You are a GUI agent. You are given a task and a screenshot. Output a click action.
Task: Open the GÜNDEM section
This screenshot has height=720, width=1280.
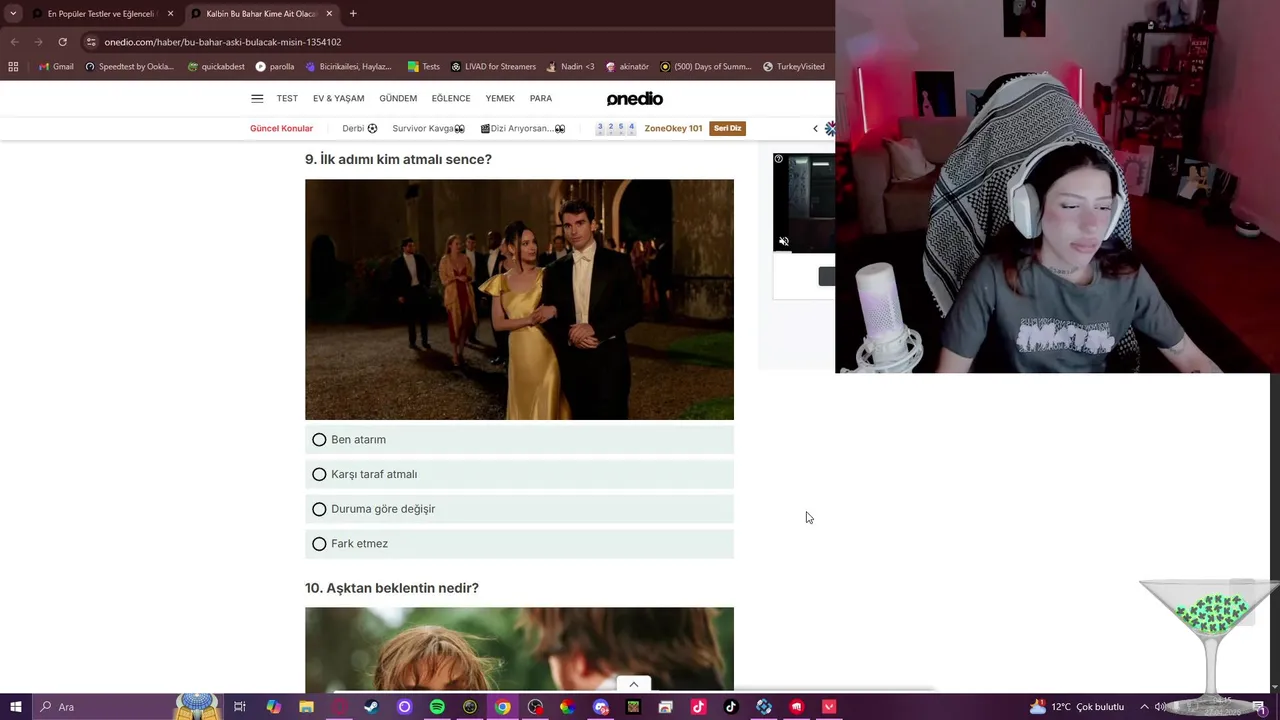tap(398, 98)
